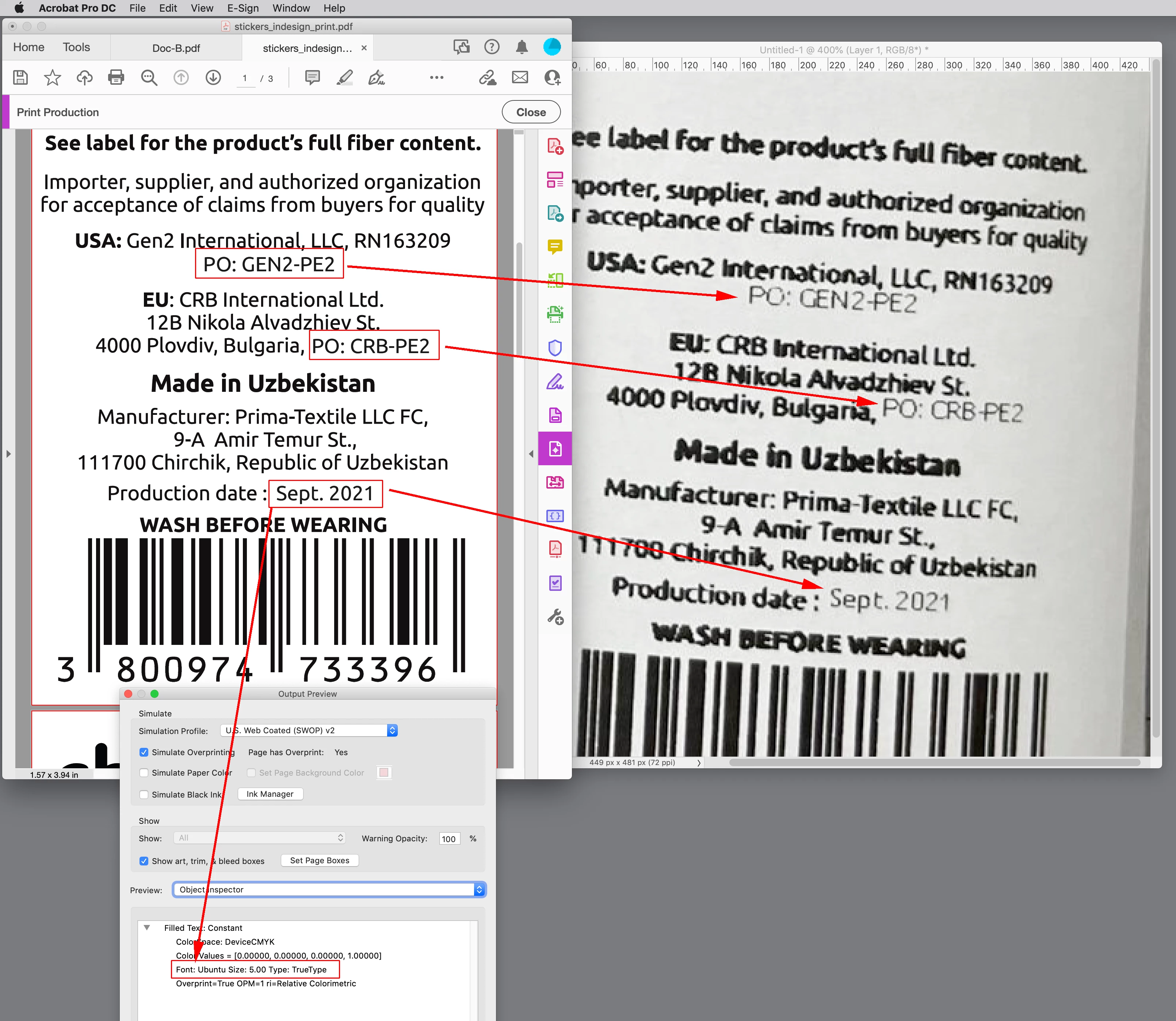Viewport: 1176px width, 1021px height.
Task: Toggle Simulate Black Ink checkbox
Action: (x=144, y=794)
